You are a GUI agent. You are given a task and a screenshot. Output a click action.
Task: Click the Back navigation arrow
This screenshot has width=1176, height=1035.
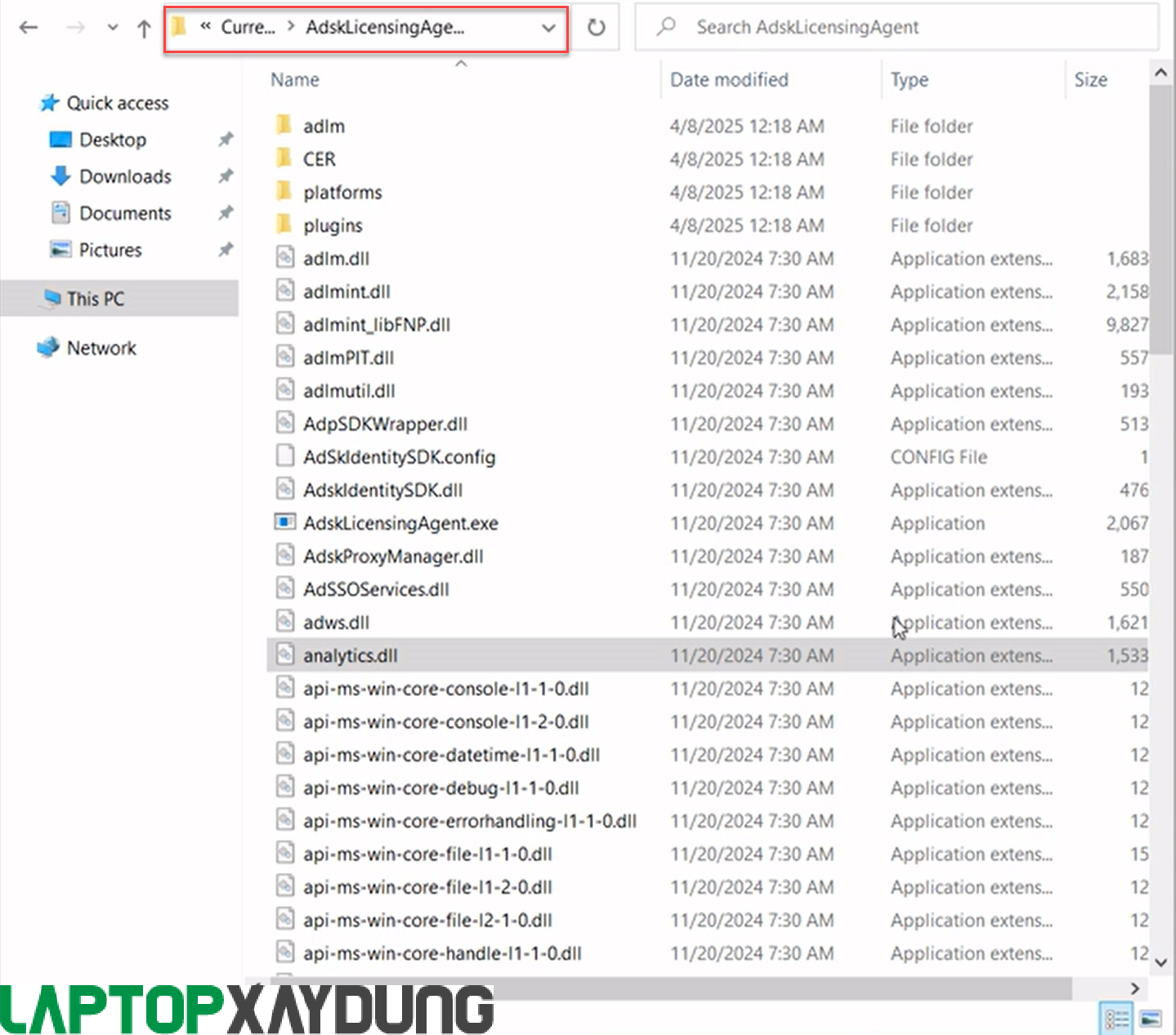coord(29,28)
